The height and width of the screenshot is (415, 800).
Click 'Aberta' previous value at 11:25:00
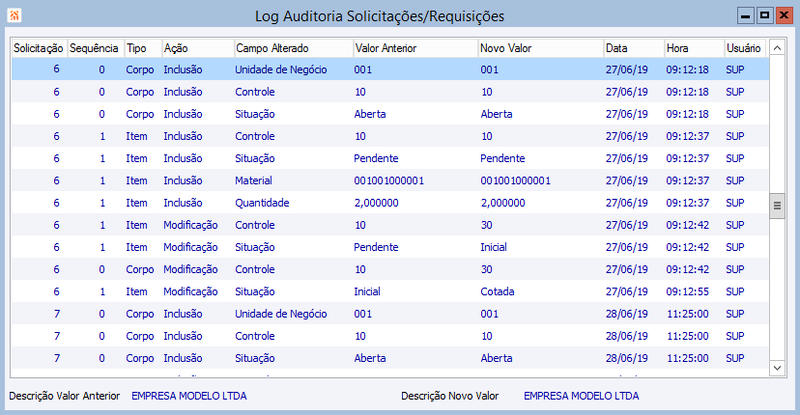[370, 358]
